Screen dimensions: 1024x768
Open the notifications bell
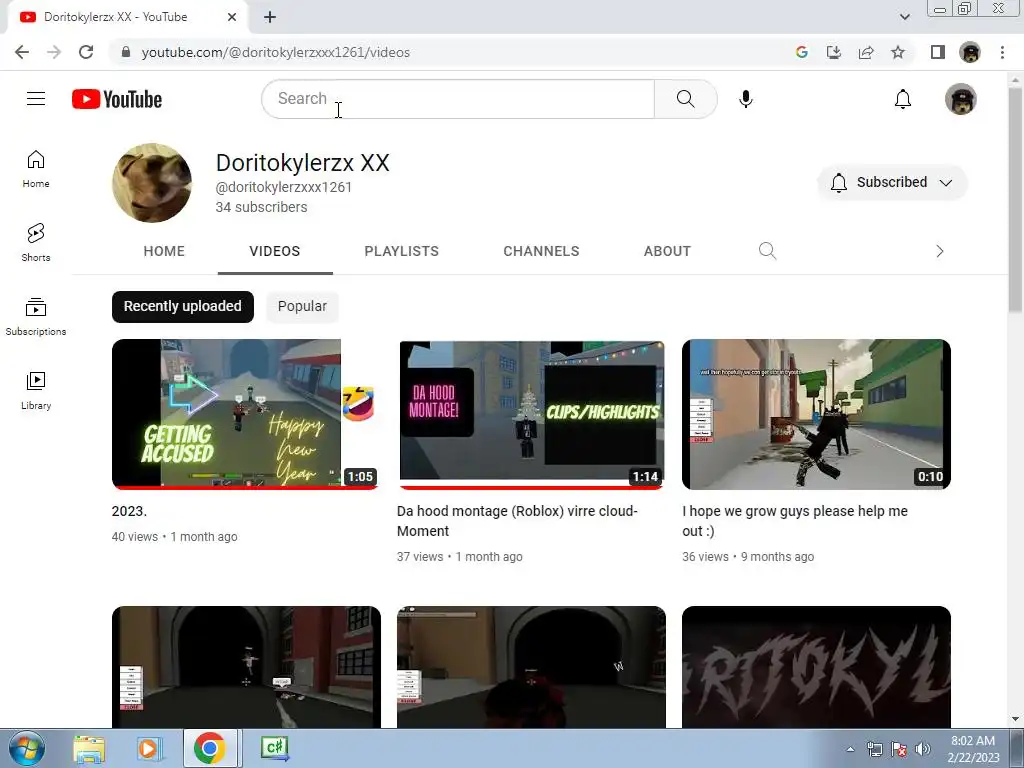point(903,99)
